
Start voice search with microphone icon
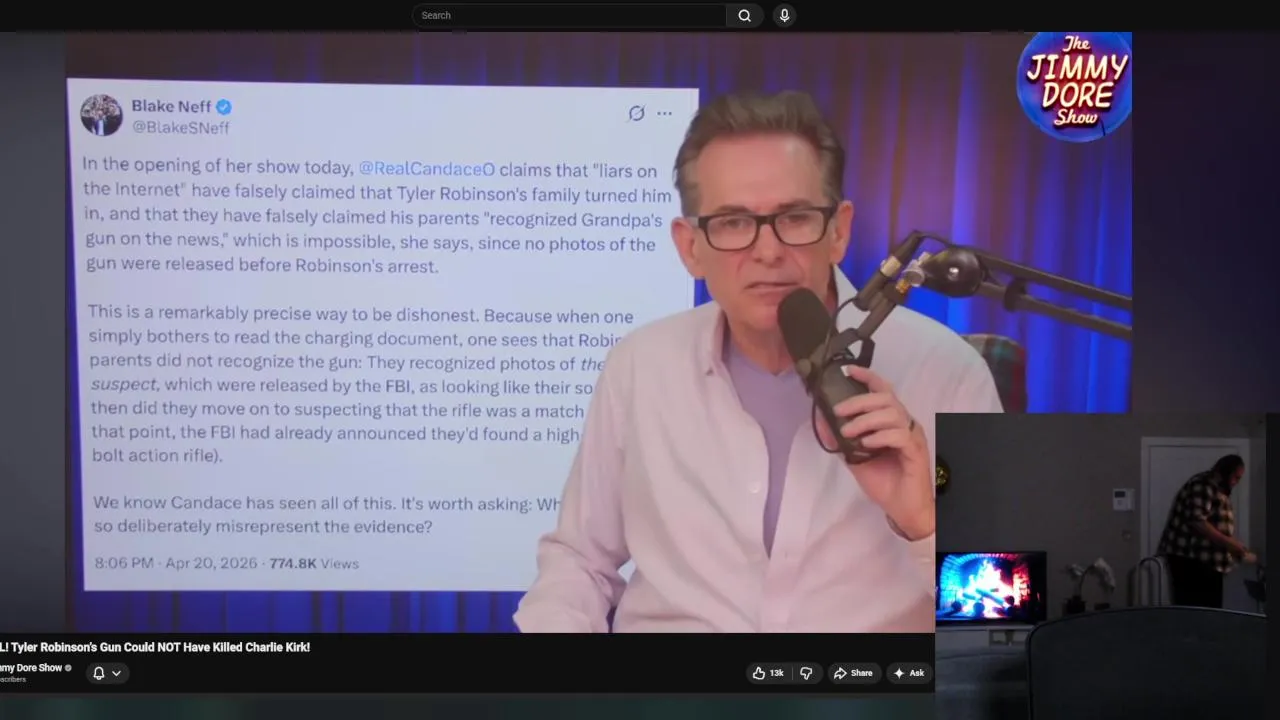click(x=784, y=15)
